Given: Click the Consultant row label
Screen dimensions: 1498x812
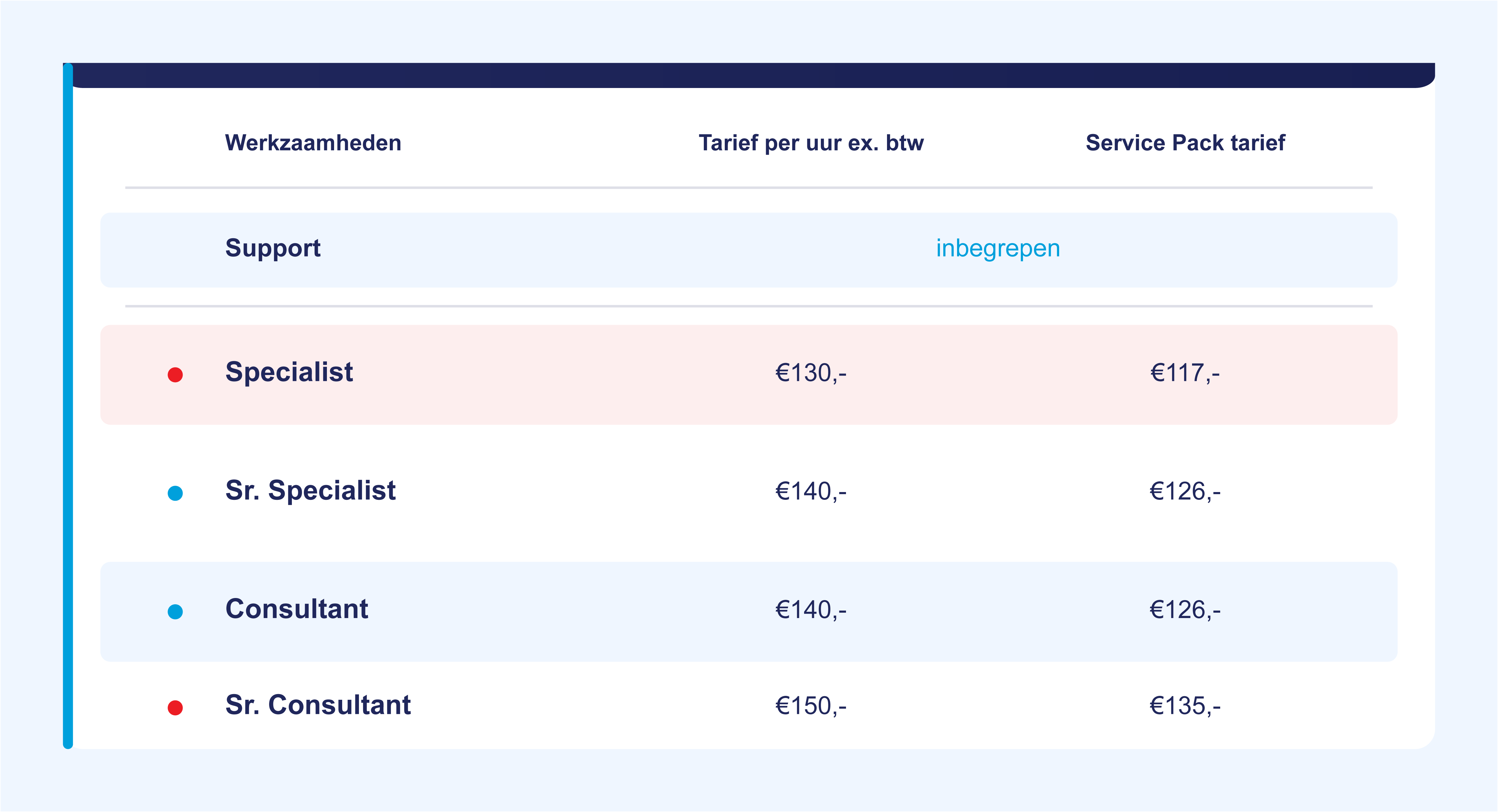Looking at the screenshot, I should pos(297,610).
